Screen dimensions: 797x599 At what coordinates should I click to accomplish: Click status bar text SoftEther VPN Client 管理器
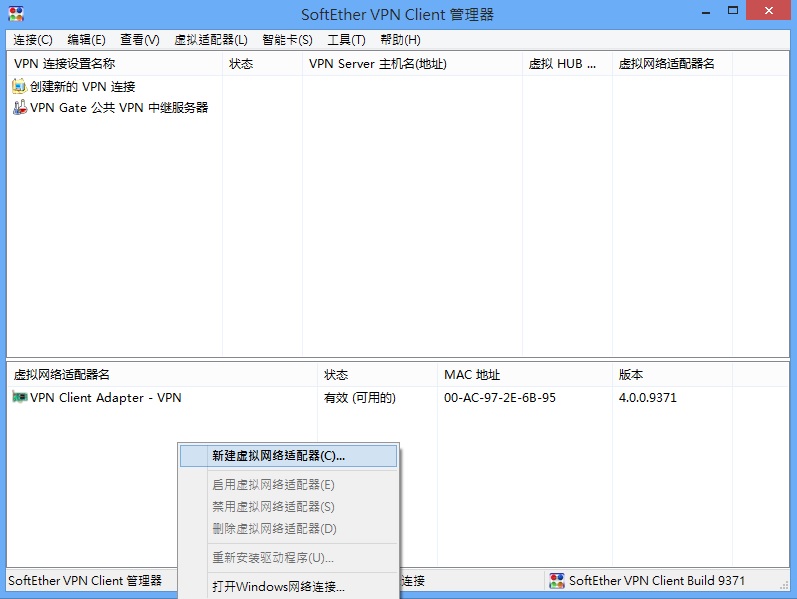tap(85, 581)
